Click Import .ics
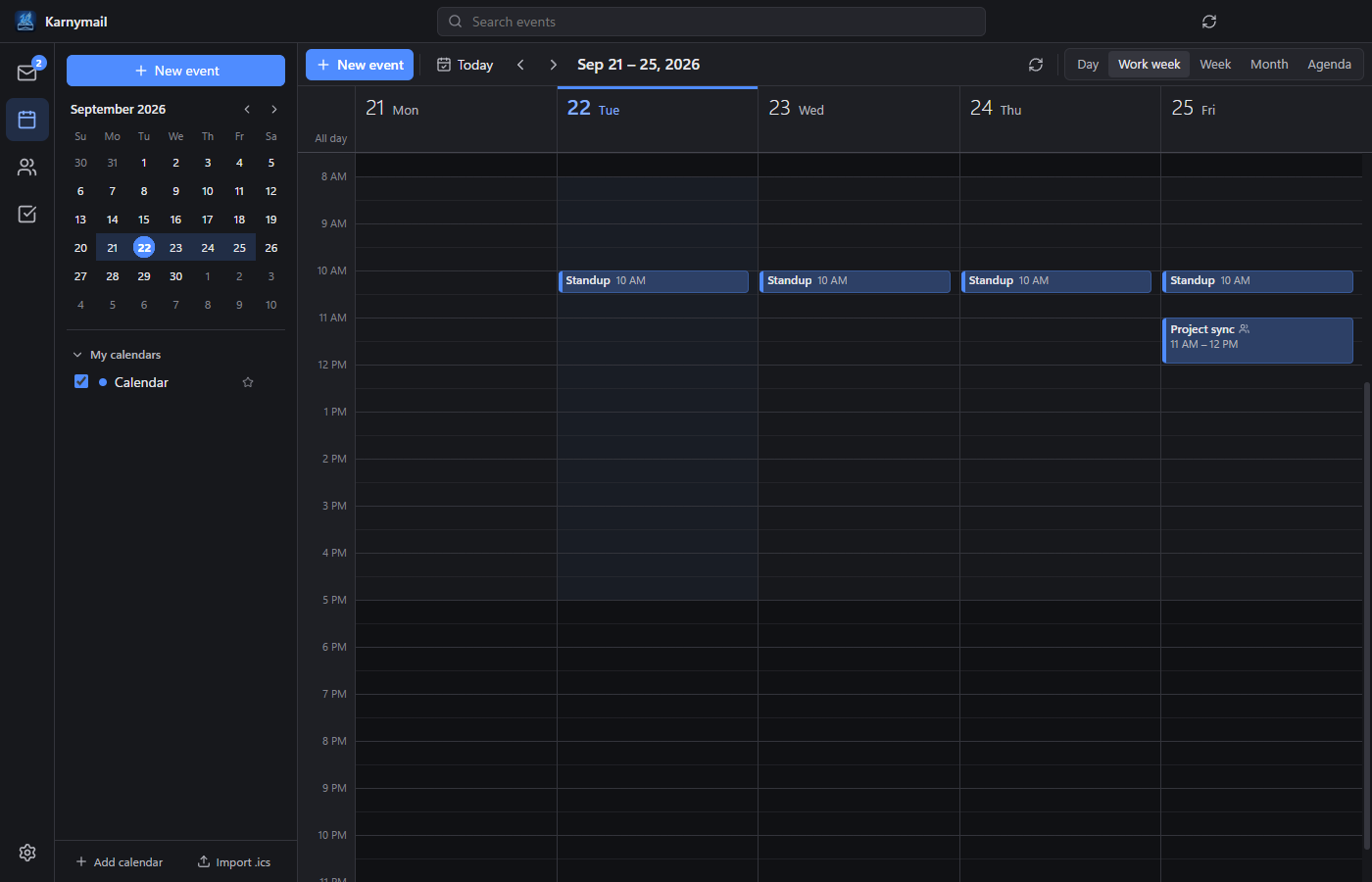The image size is (1372, 882). pos(233,862)
